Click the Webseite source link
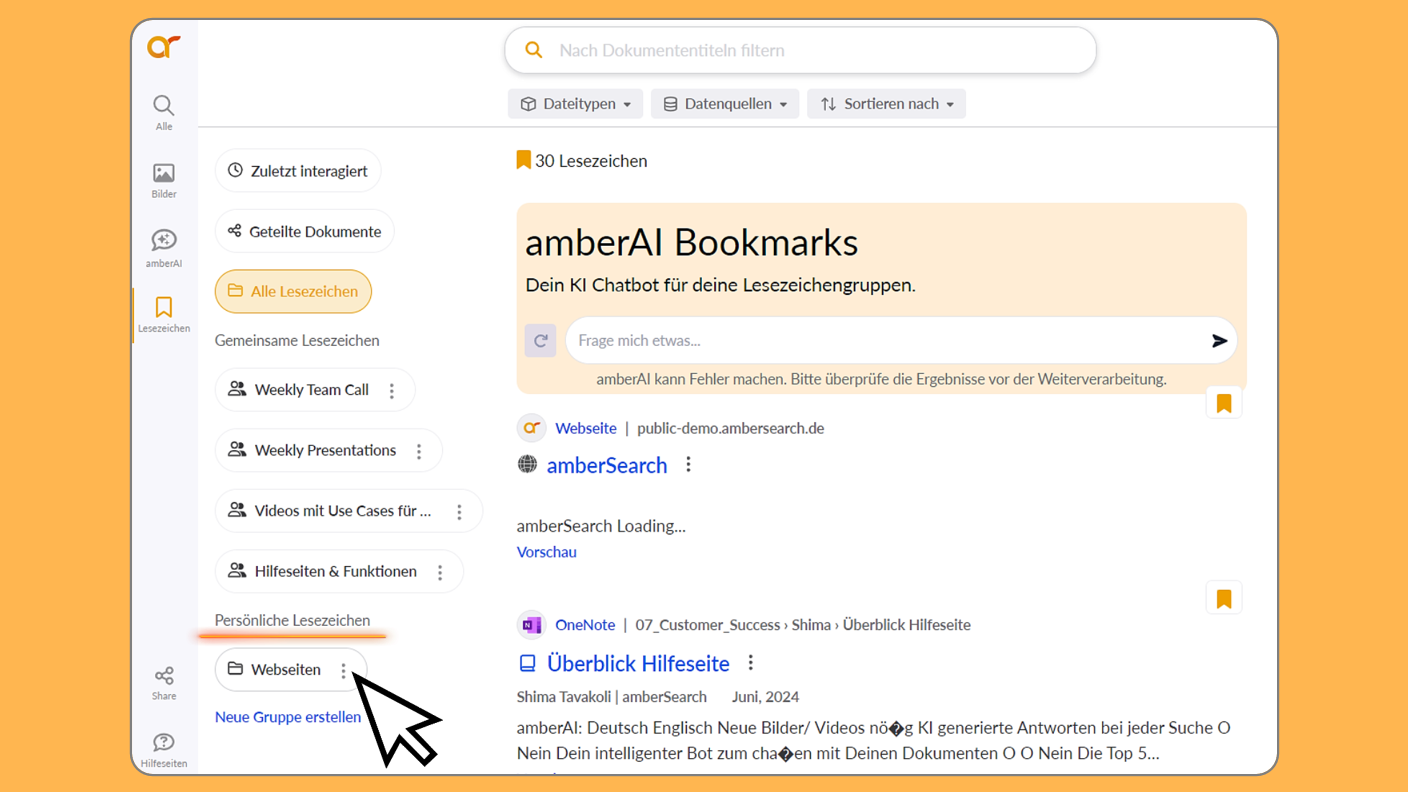Viewport: 1408px width, 792px height. pos(586,428)
